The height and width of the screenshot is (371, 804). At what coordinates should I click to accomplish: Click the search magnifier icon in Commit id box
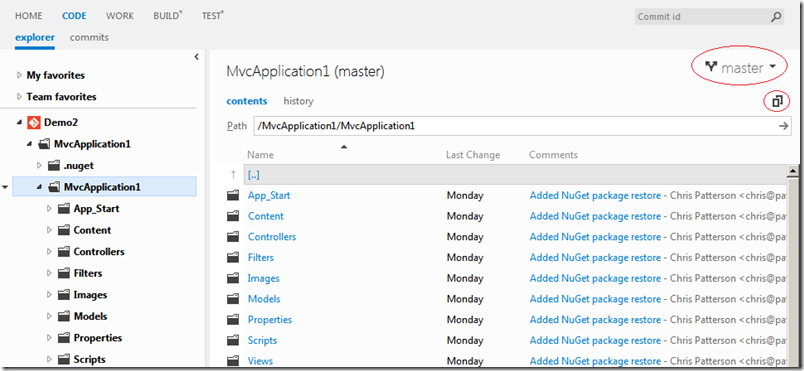click(x=776, y=17)
